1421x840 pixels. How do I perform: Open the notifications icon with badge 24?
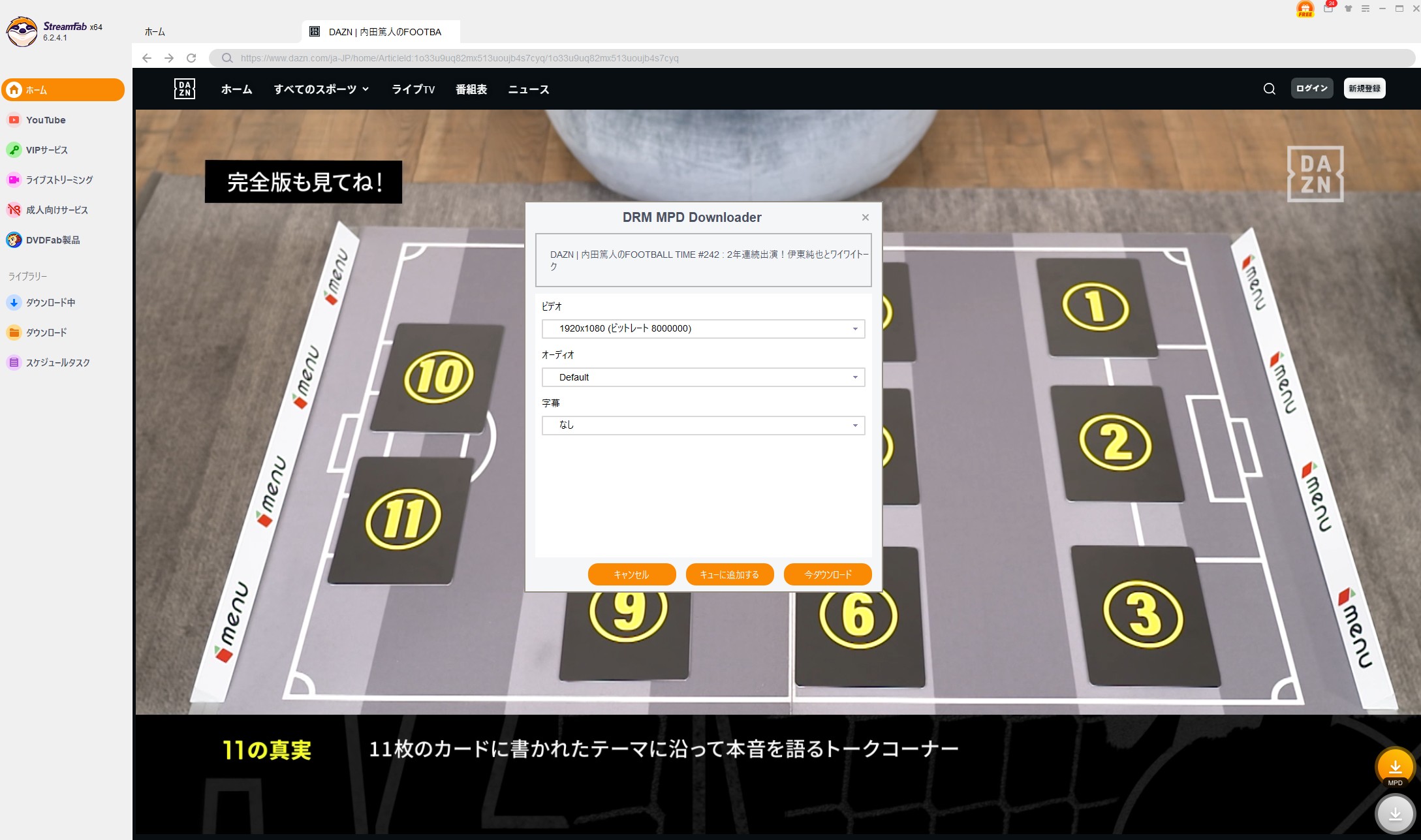click(x=1328, y=8)
